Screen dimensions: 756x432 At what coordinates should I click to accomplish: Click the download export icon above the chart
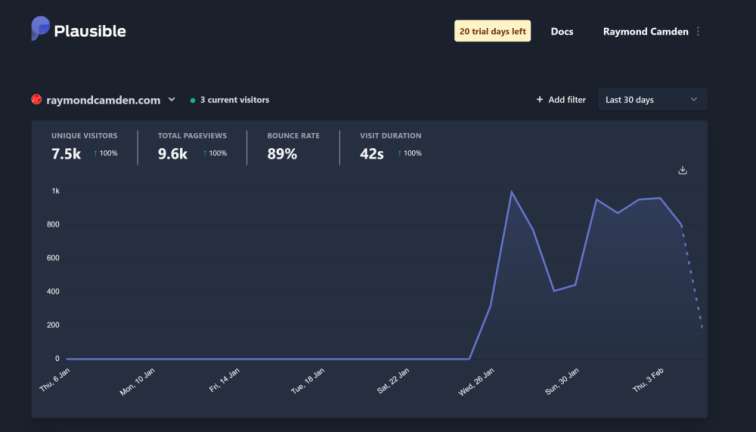pyautogui.click(x=682, y=170)
